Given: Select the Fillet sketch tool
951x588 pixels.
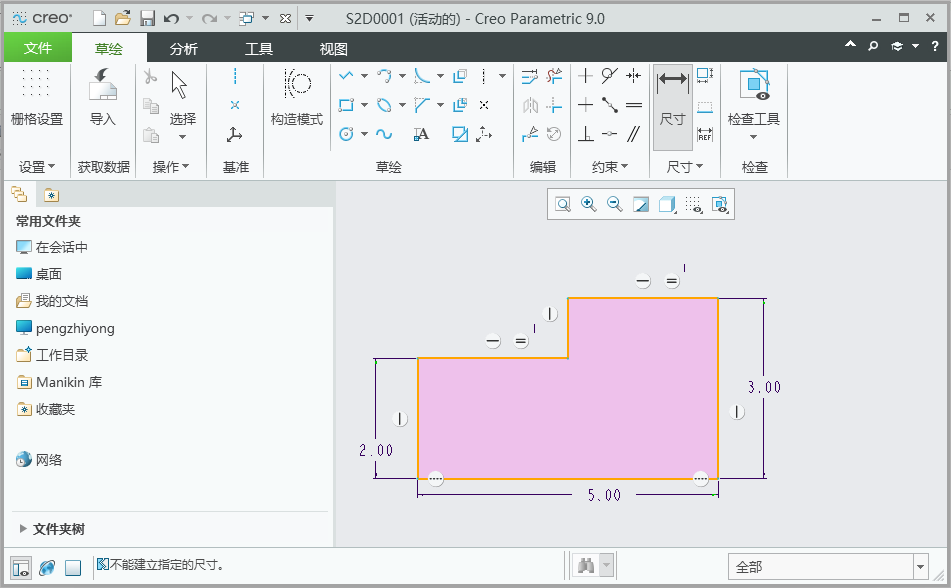Looking at the screenshot, I should coord(422,76).
